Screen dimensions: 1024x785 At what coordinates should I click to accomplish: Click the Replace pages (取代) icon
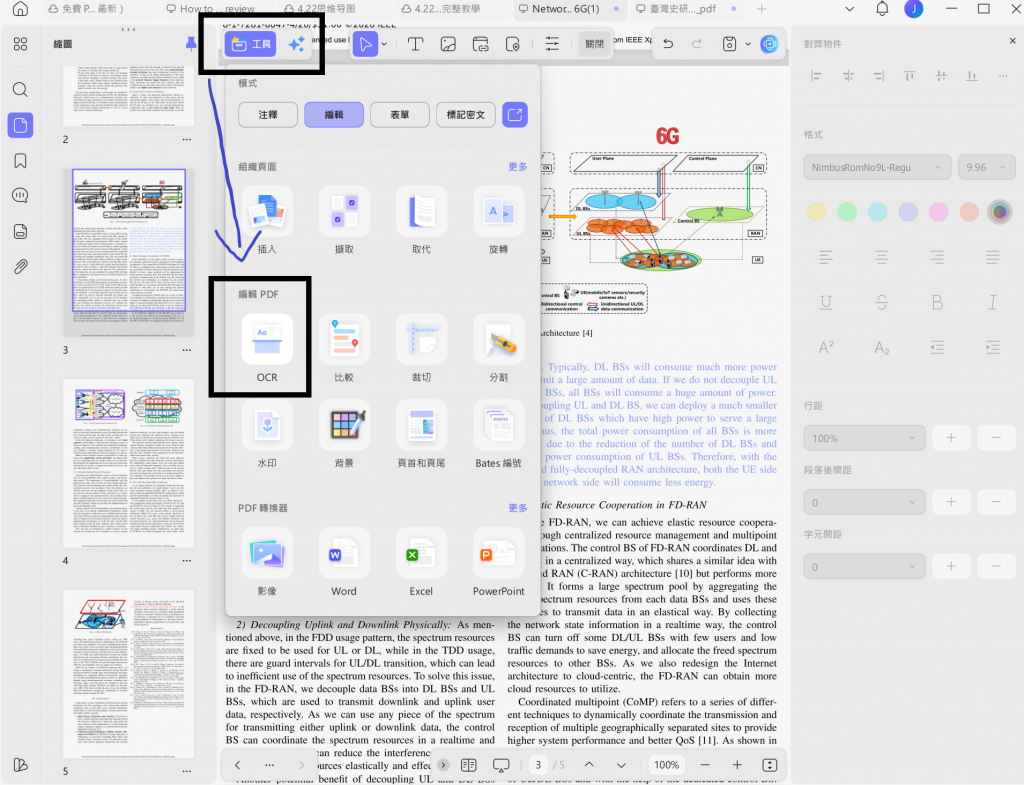click(x=421, y=212)
